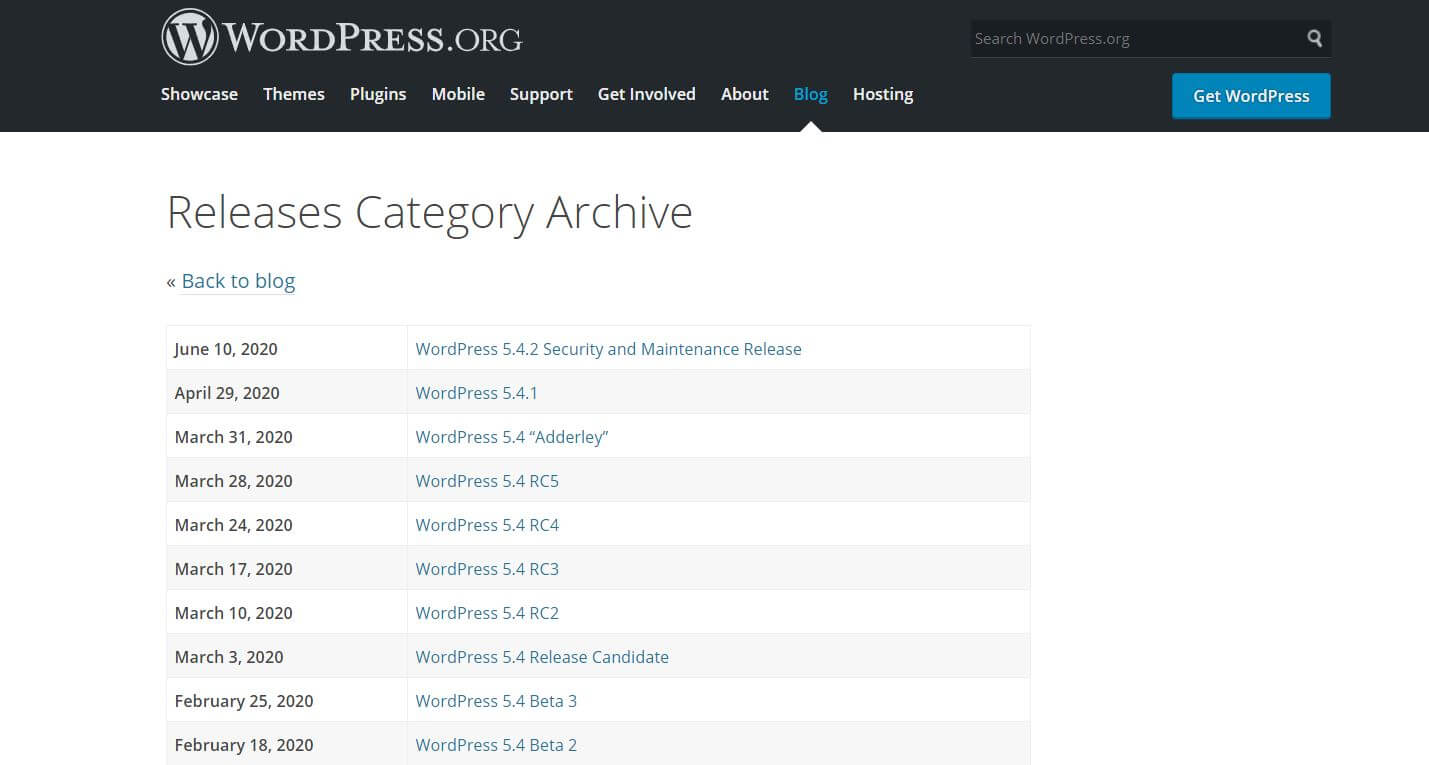Open the WordPress 5.4.1 release post
The image size is (1429, 765).
click(x=477, y=393)
